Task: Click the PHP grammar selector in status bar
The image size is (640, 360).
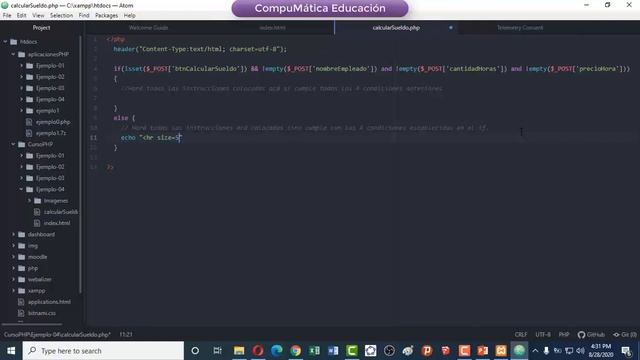Action: point(564,335)
